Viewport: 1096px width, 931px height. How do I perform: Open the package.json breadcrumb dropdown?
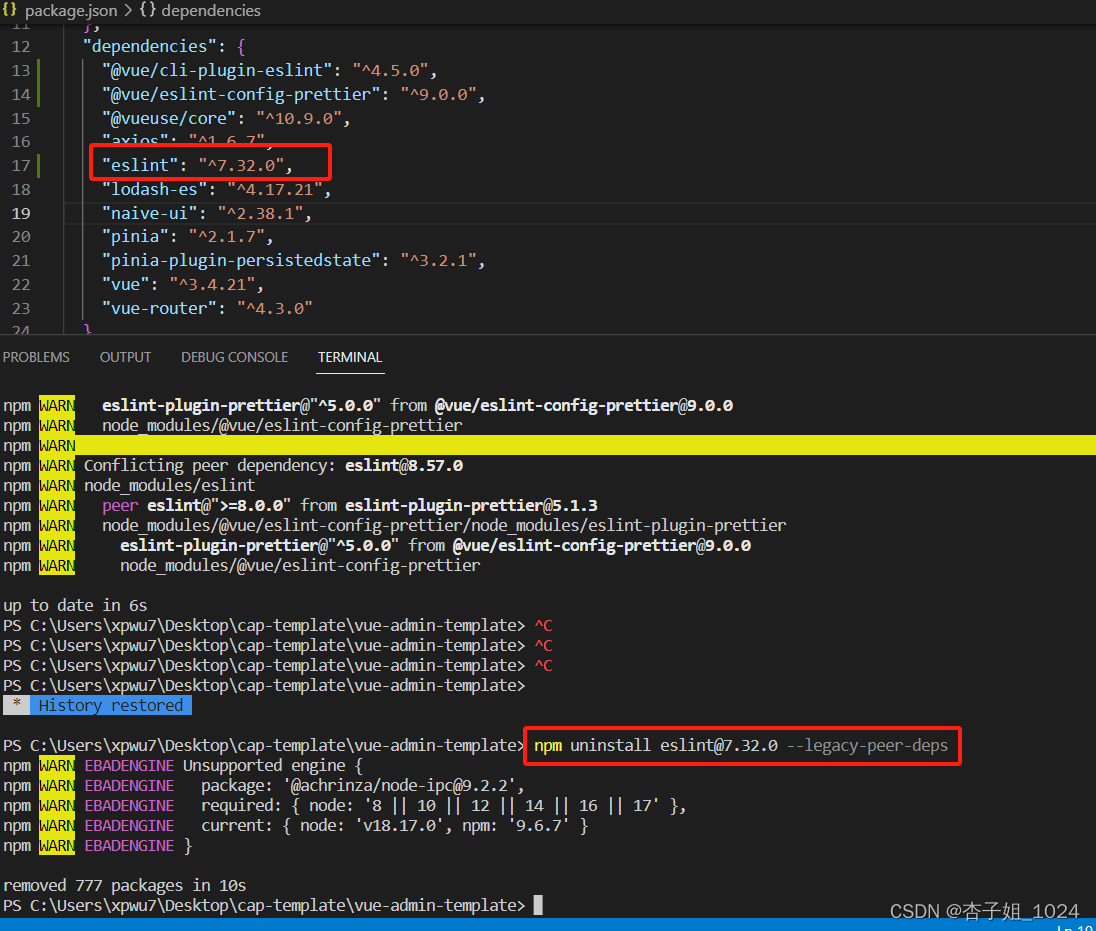[71, 11]
